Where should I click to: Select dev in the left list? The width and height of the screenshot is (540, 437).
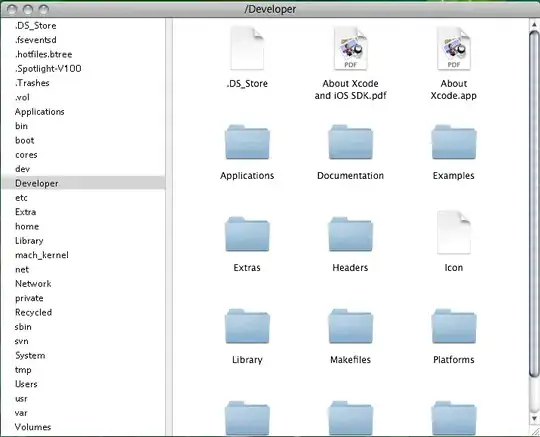[22, 169]
